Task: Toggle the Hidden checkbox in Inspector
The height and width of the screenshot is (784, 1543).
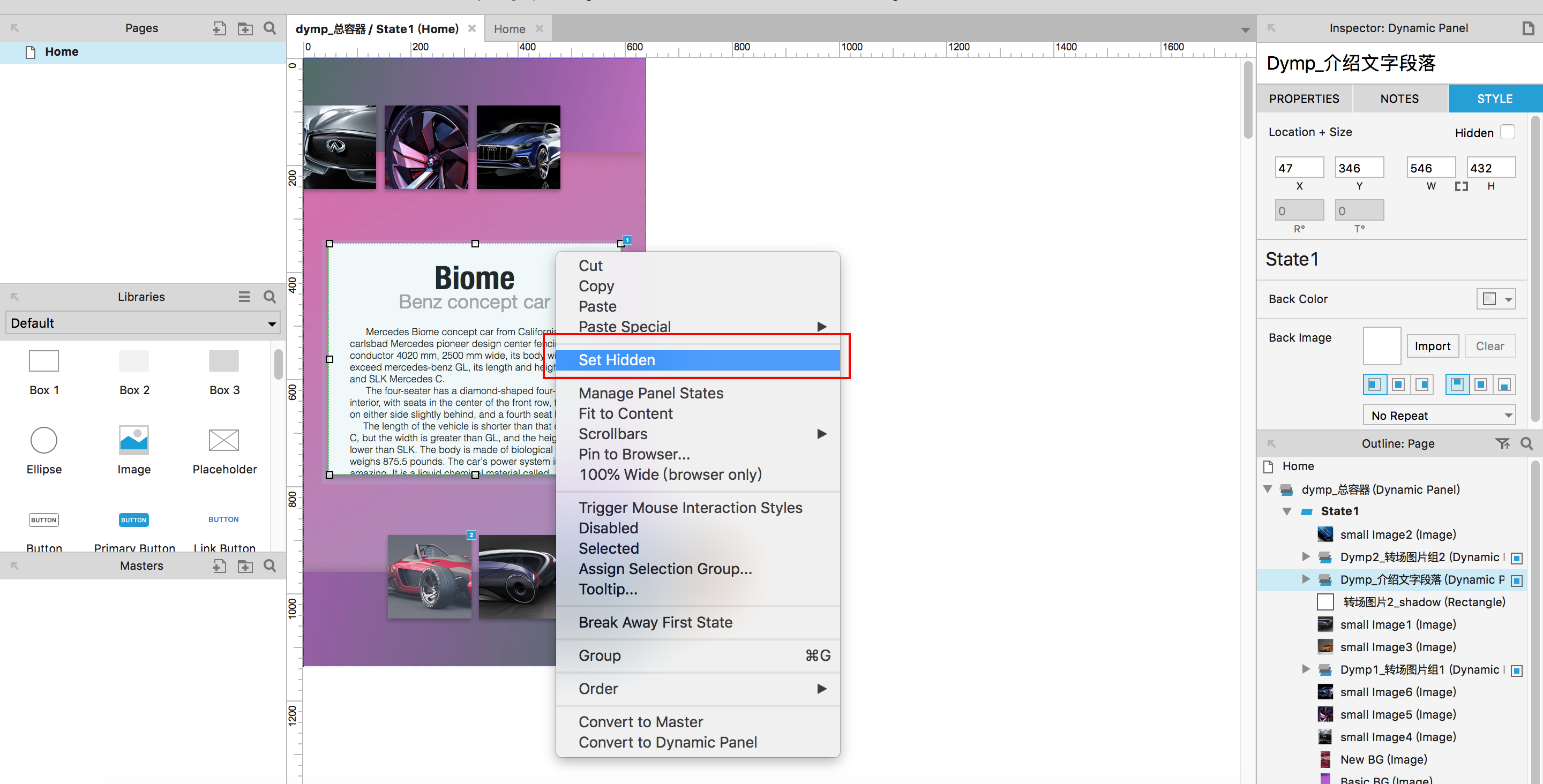Action: pyautogui.click(x=1508, y=132)
